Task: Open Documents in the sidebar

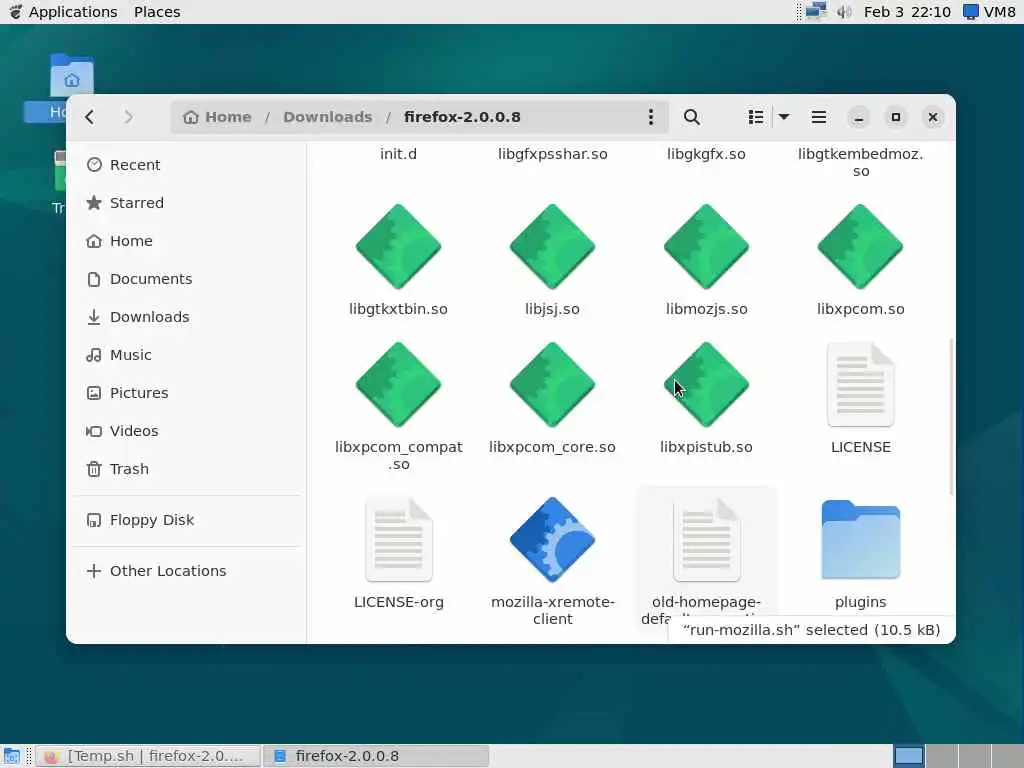Action: pos(186,279)
